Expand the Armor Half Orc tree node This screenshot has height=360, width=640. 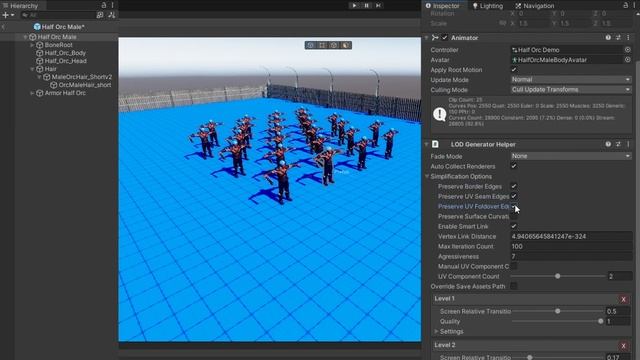coord(32,93)
